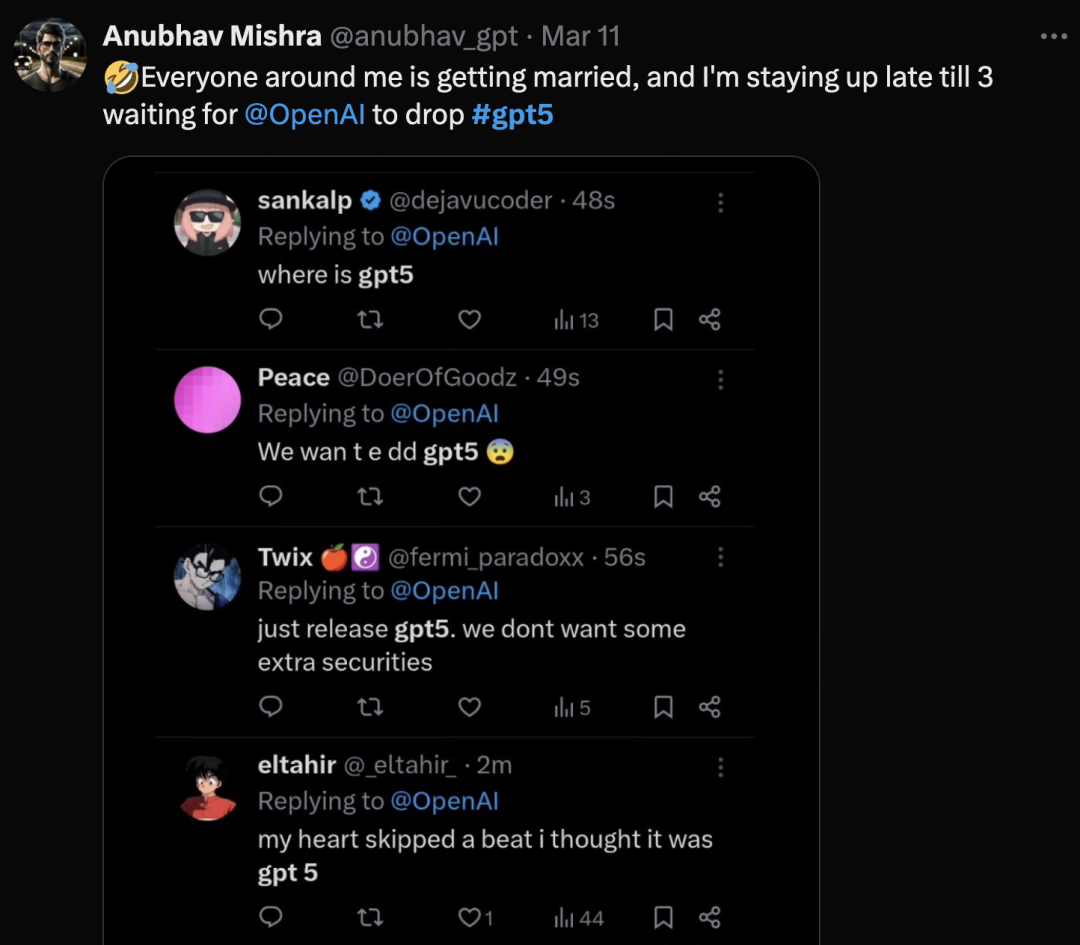
Task: Expand the options menu on Twix's reply
Action: click(x=720, y=557)
